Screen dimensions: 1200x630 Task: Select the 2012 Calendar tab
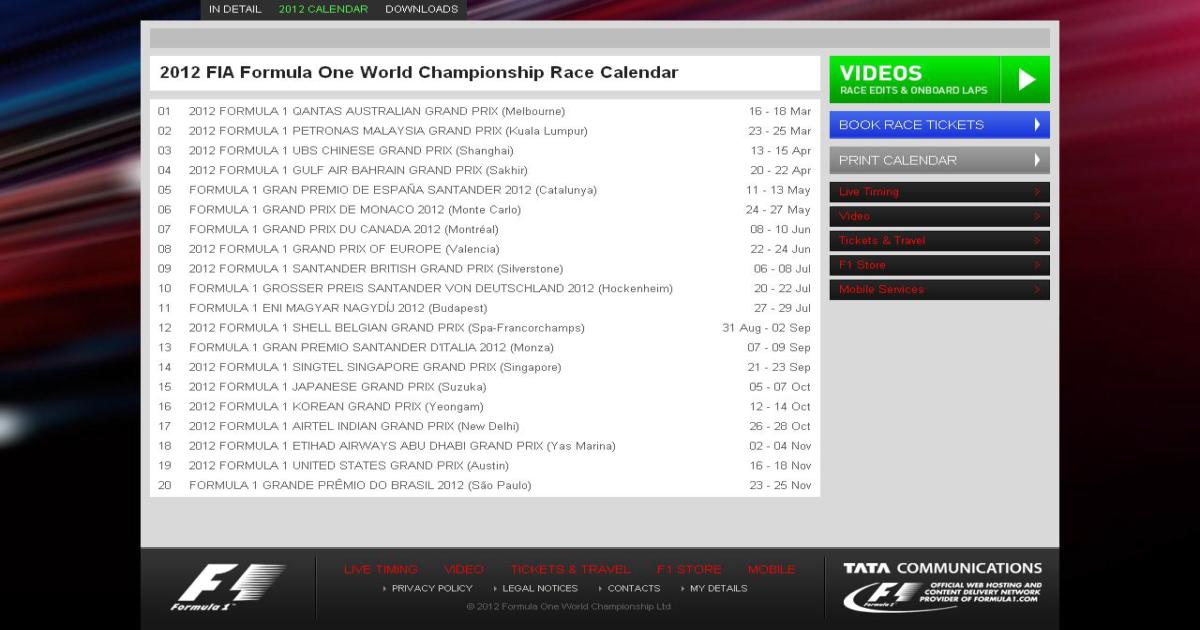click(323, 9)
